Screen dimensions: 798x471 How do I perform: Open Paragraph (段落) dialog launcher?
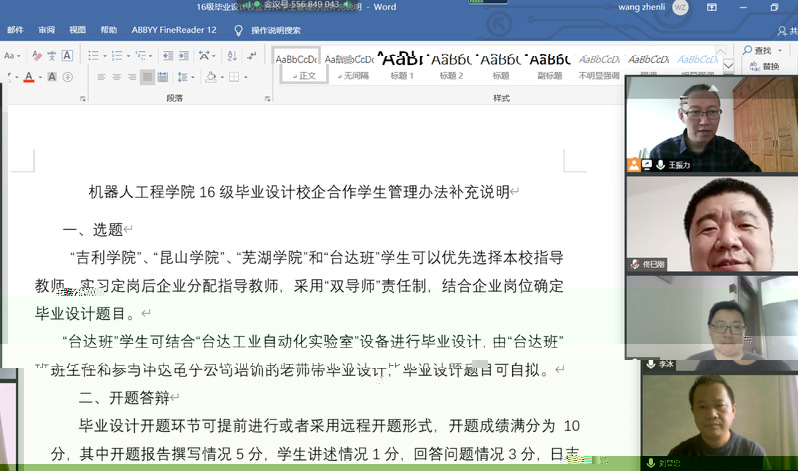[x=267, y=99]
